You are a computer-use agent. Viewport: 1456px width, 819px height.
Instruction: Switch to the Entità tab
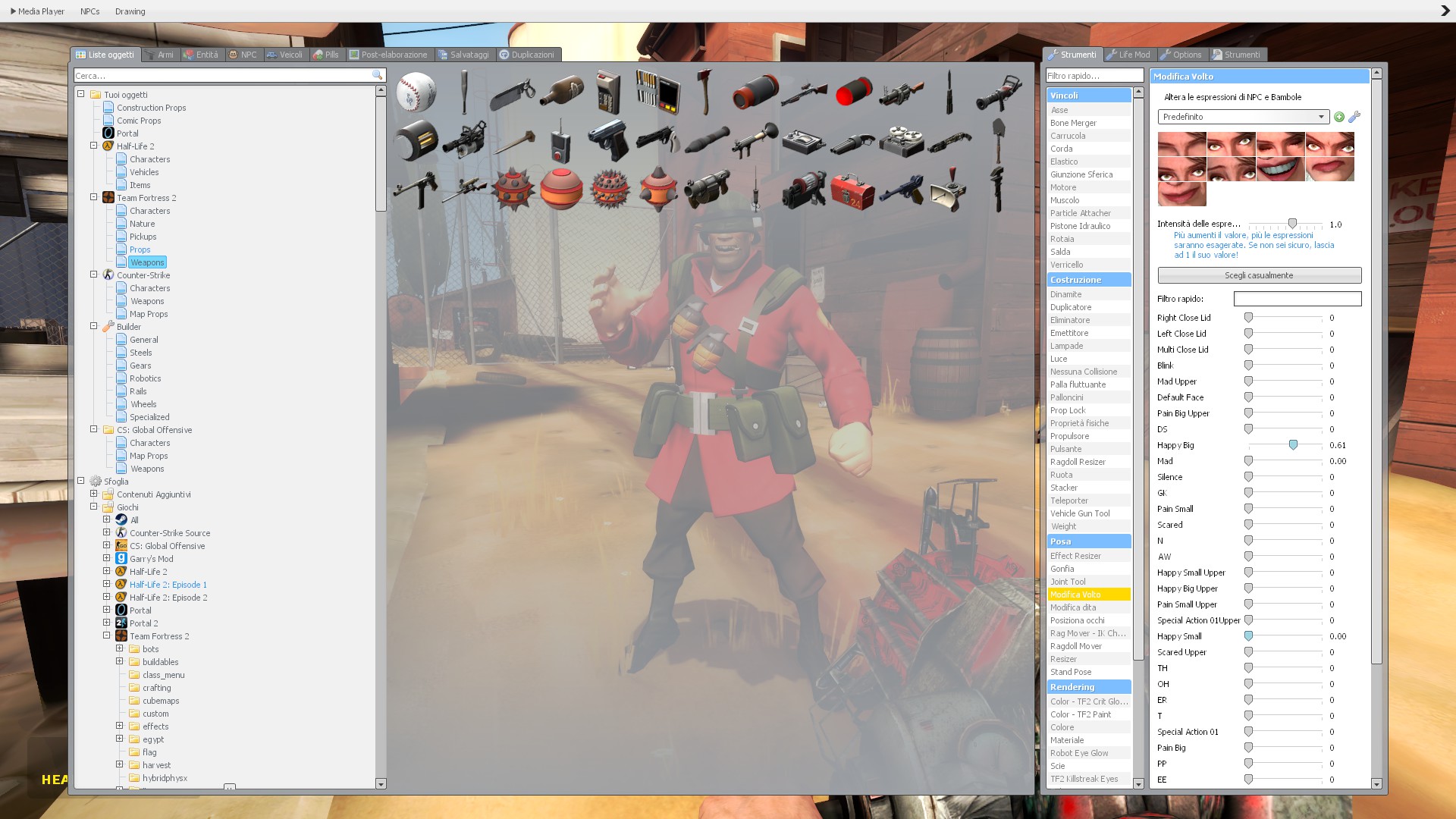tap(202, 55)
